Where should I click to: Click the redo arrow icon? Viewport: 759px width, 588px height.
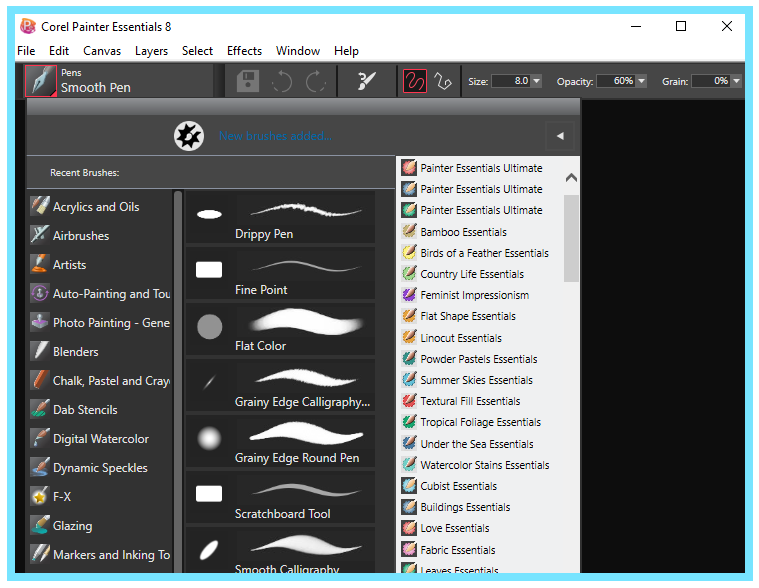click(x=316, y=81)
